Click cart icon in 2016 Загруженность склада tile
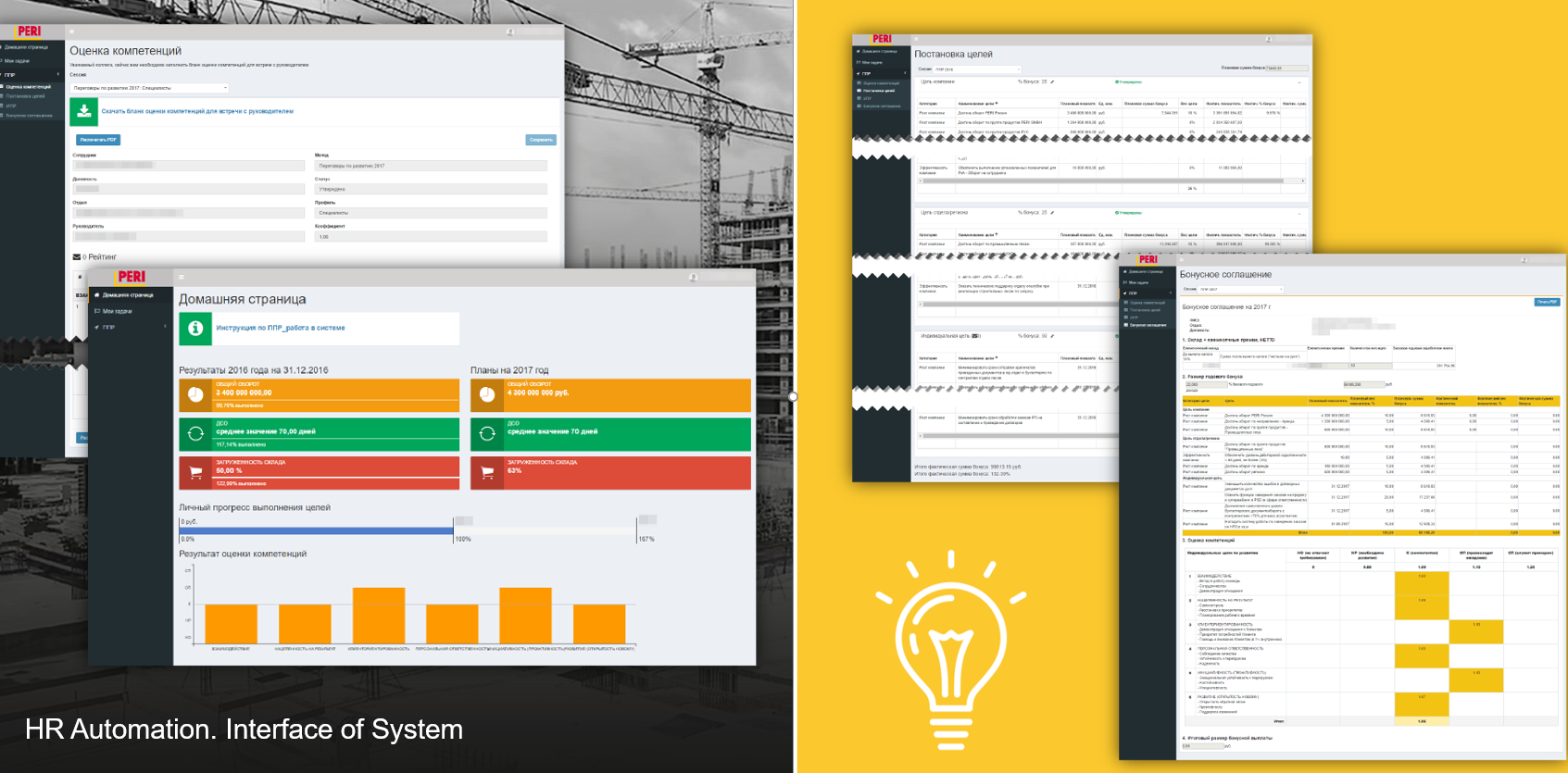Screen dimensions: 1568x773 [x=196, y=472]
